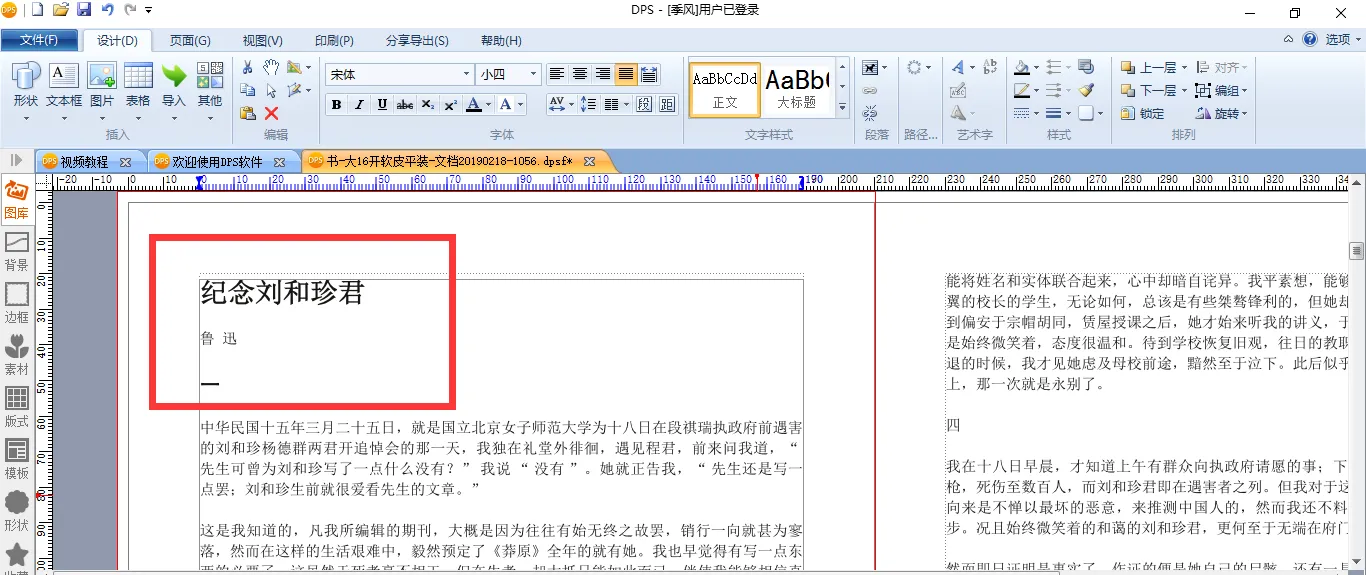The image size is (1366, 575).
Task: Open the line color pen swatch
Action: [1021, 90]
